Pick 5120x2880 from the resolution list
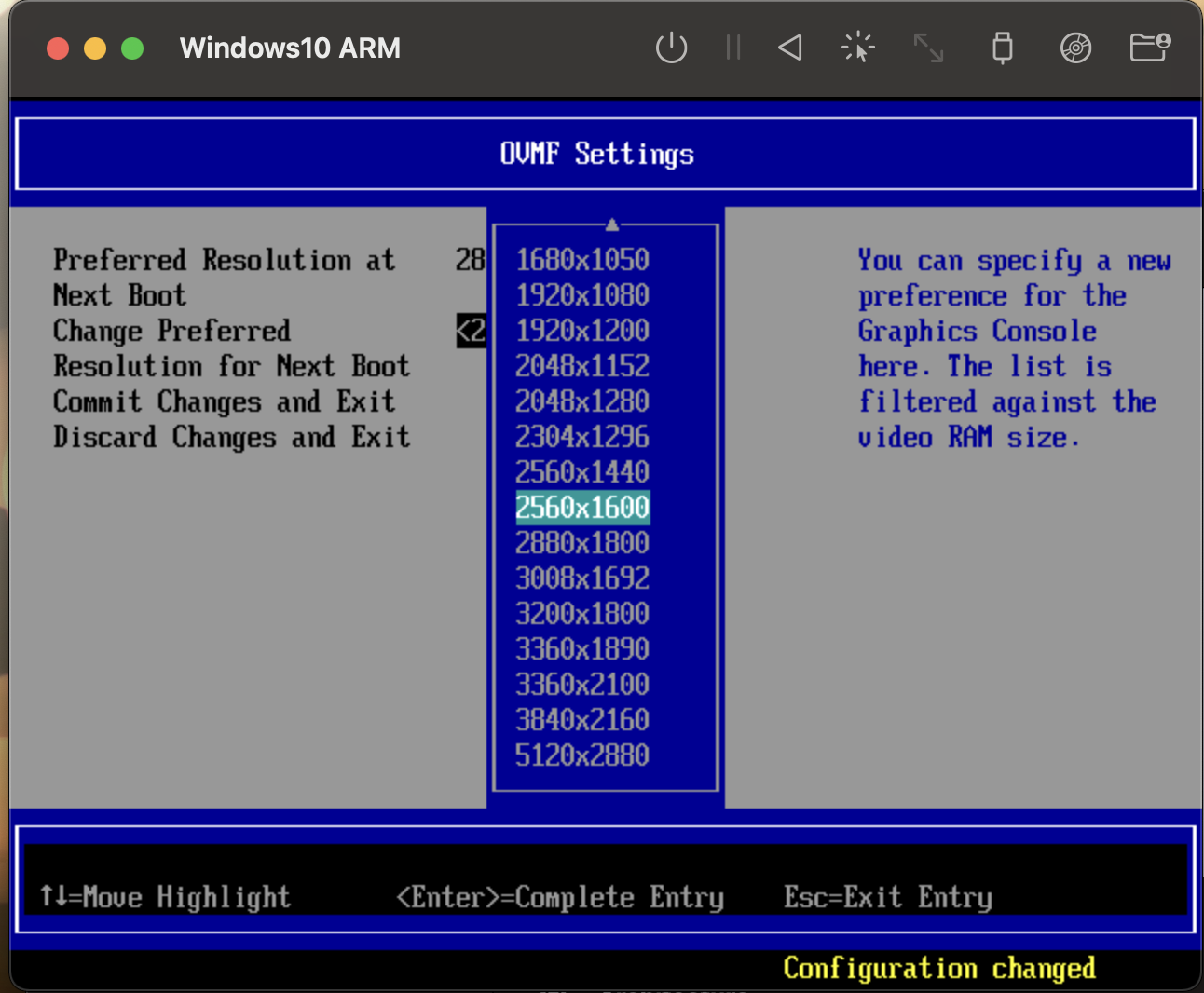Viewport: 1204px width, 993px height. pos(582,755)
